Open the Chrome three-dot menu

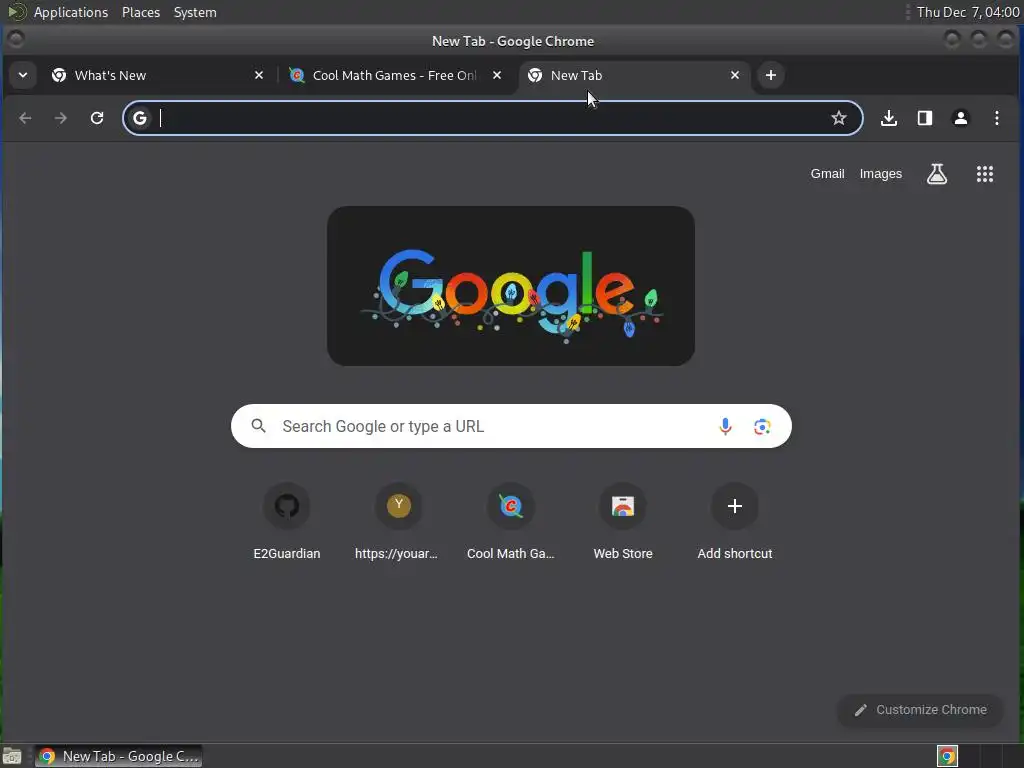pos(997,118)
